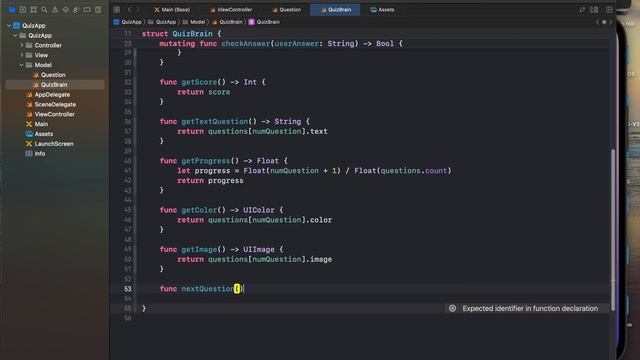
Task: Open the Issue navigator warning icon
Action: (55, 9)
